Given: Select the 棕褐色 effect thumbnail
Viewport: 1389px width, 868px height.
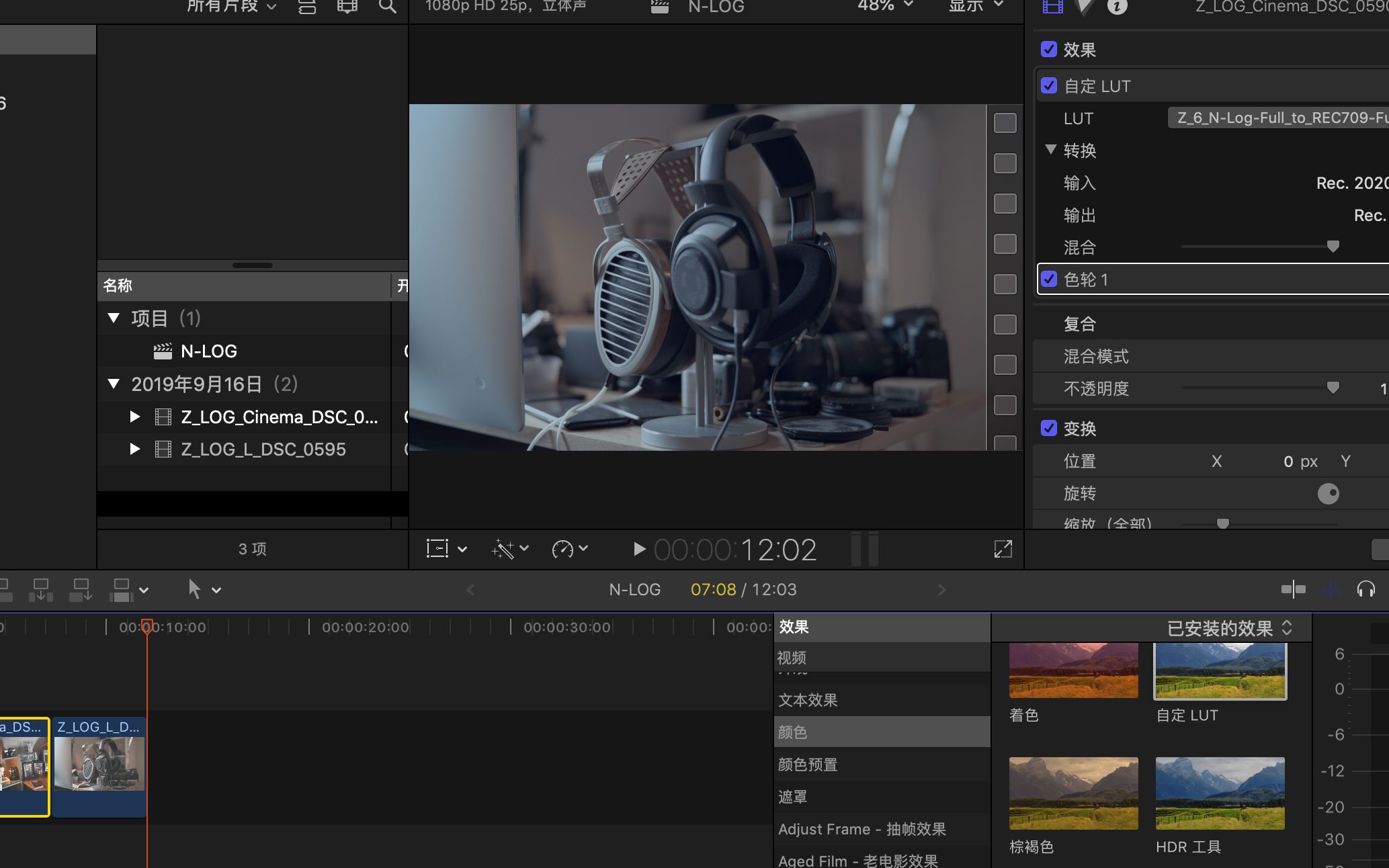Looking at the screenshot, I should click(x=1072, y=793).
